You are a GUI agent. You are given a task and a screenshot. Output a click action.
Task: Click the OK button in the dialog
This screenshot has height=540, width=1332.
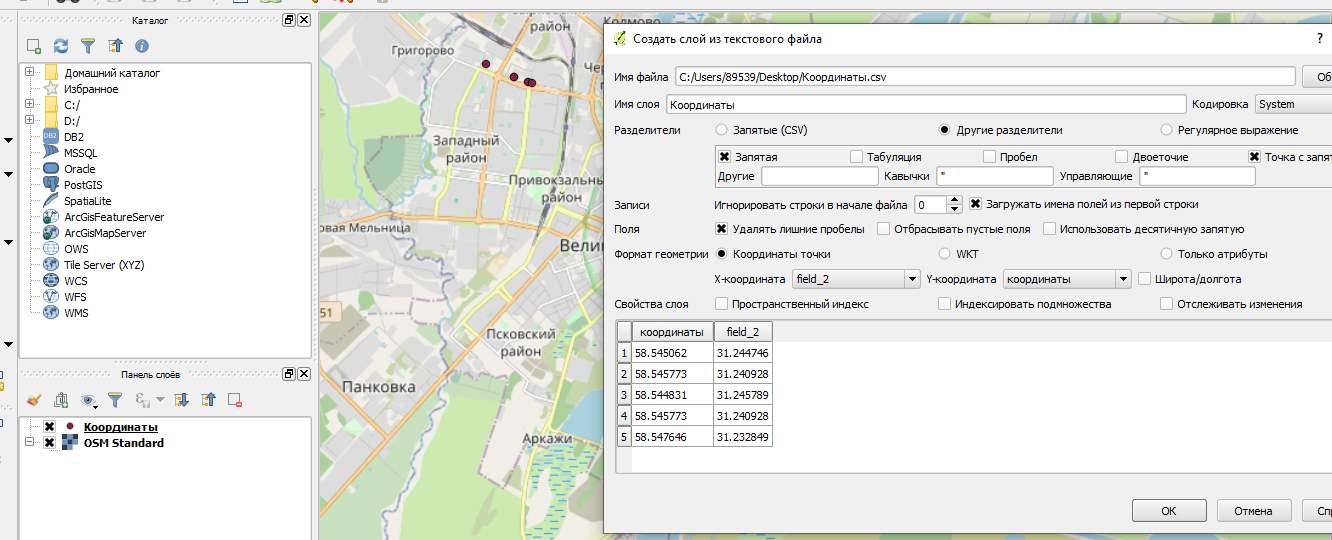click(1169, 511)
